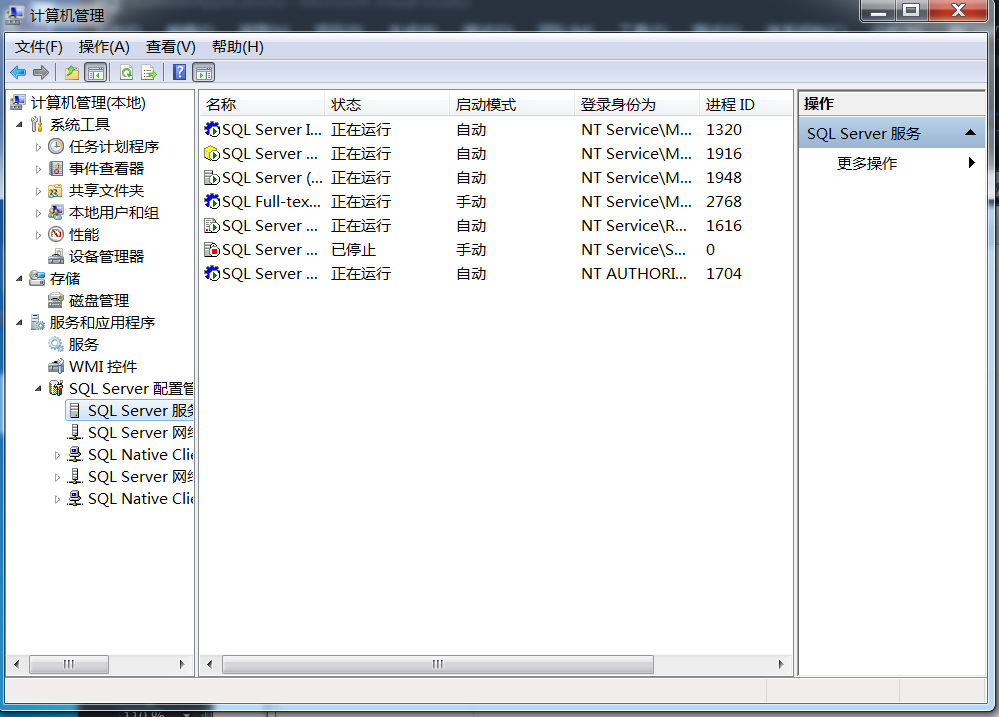Click the process ID 2768 cell
999x717 pixels.
point(724,201)
